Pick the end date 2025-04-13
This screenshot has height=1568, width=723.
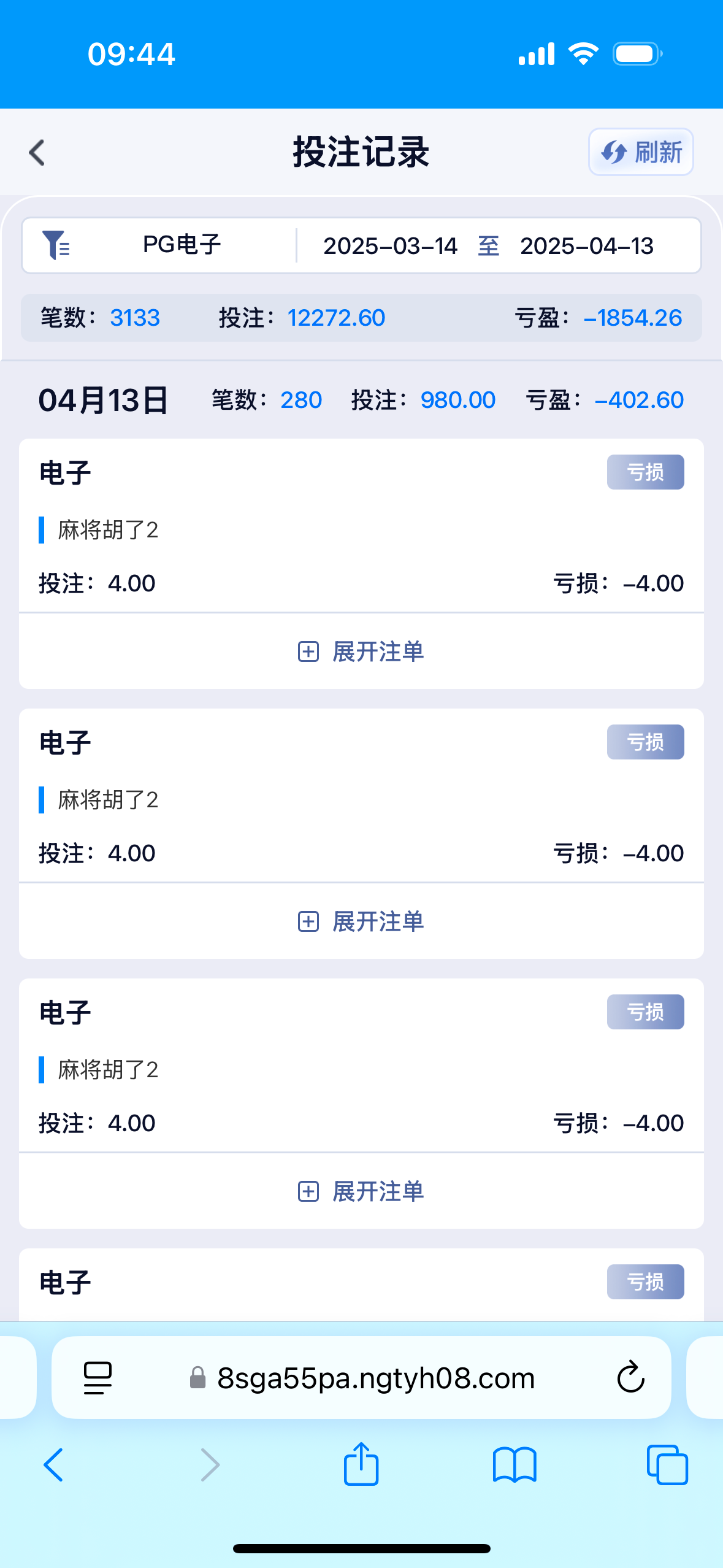586,246
